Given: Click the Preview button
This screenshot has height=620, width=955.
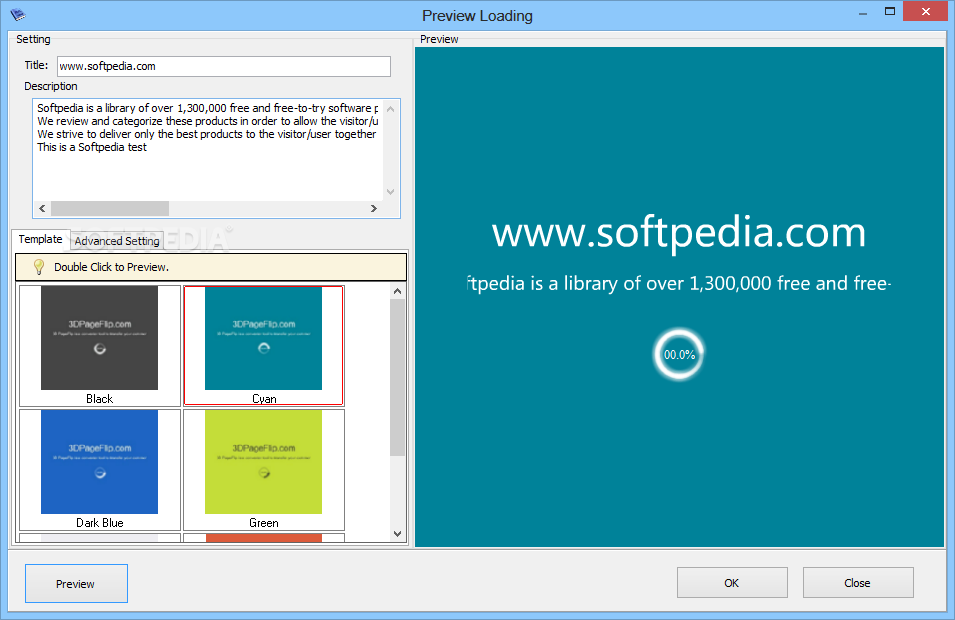Looking at the screenshot, I should click(x=76, y=583).
